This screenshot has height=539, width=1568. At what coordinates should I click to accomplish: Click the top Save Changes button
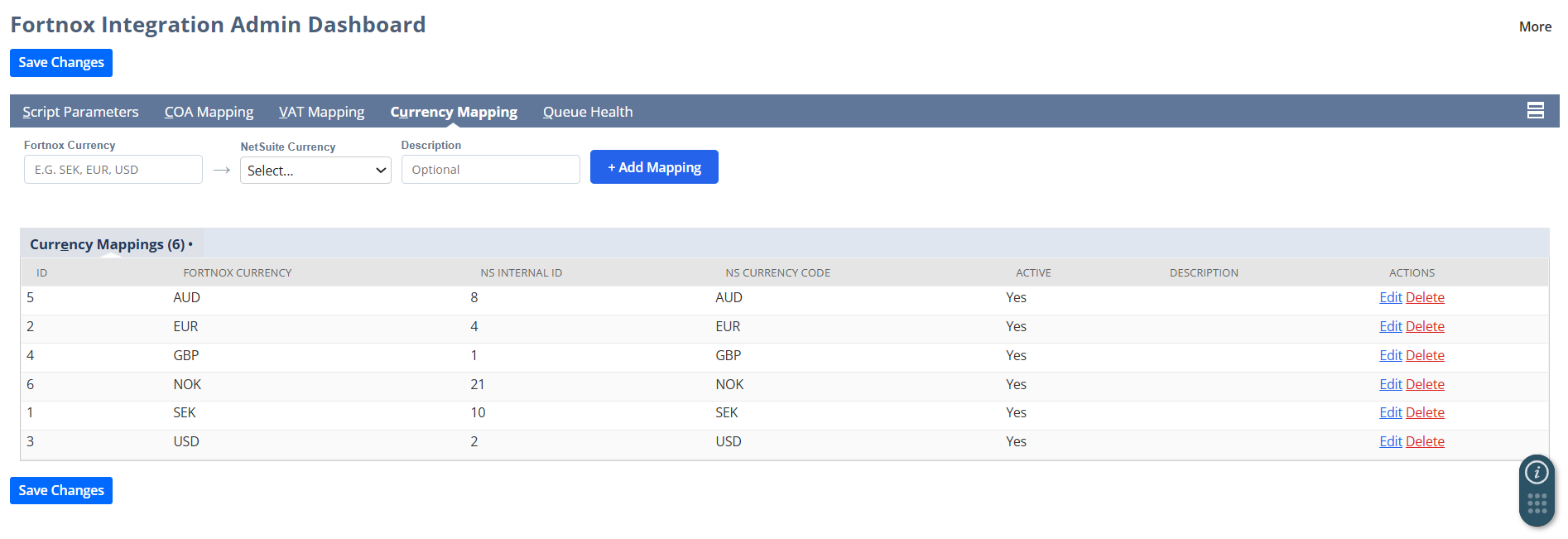(61, 63)
